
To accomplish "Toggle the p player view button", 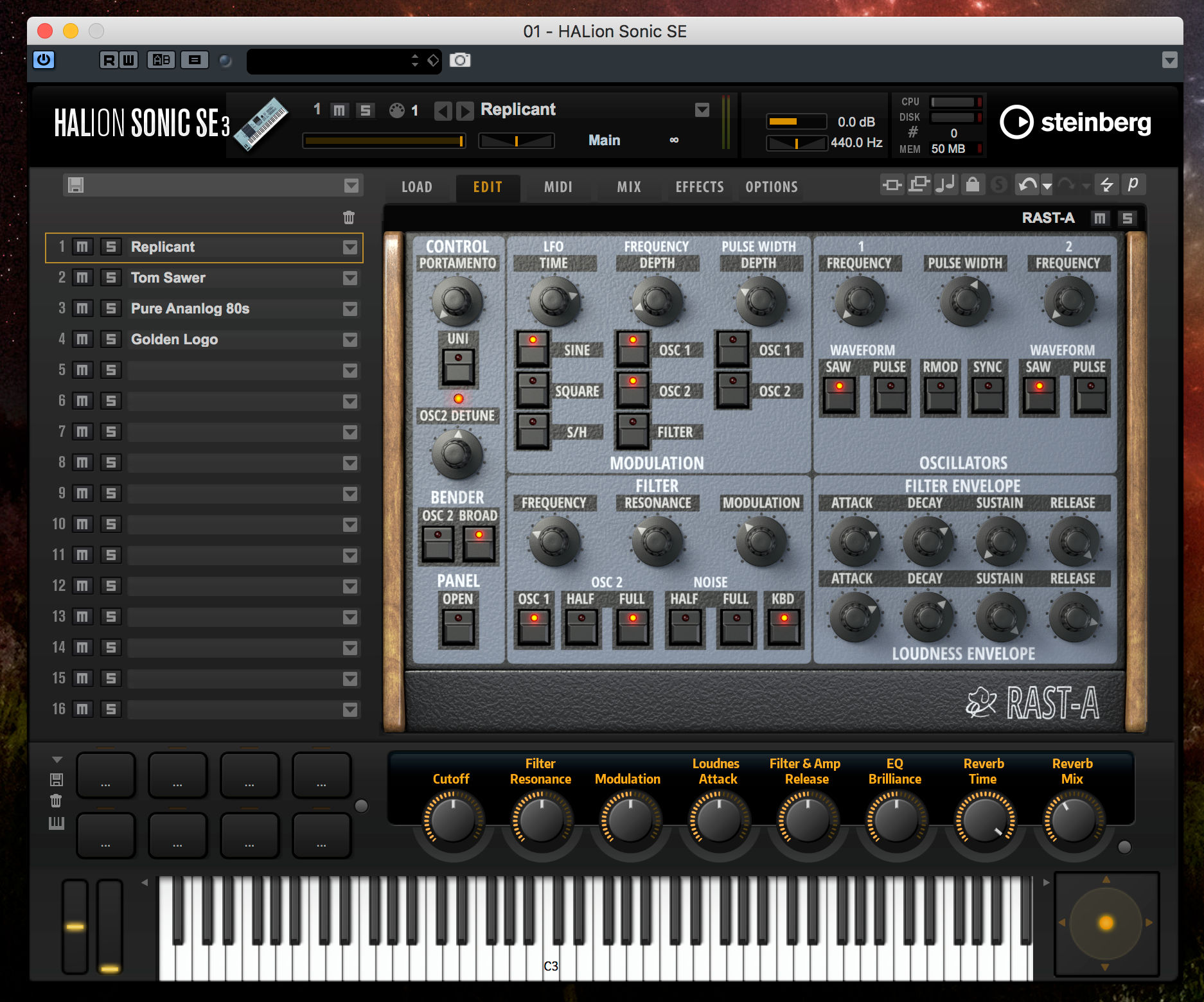I will tap(1133, 185).
